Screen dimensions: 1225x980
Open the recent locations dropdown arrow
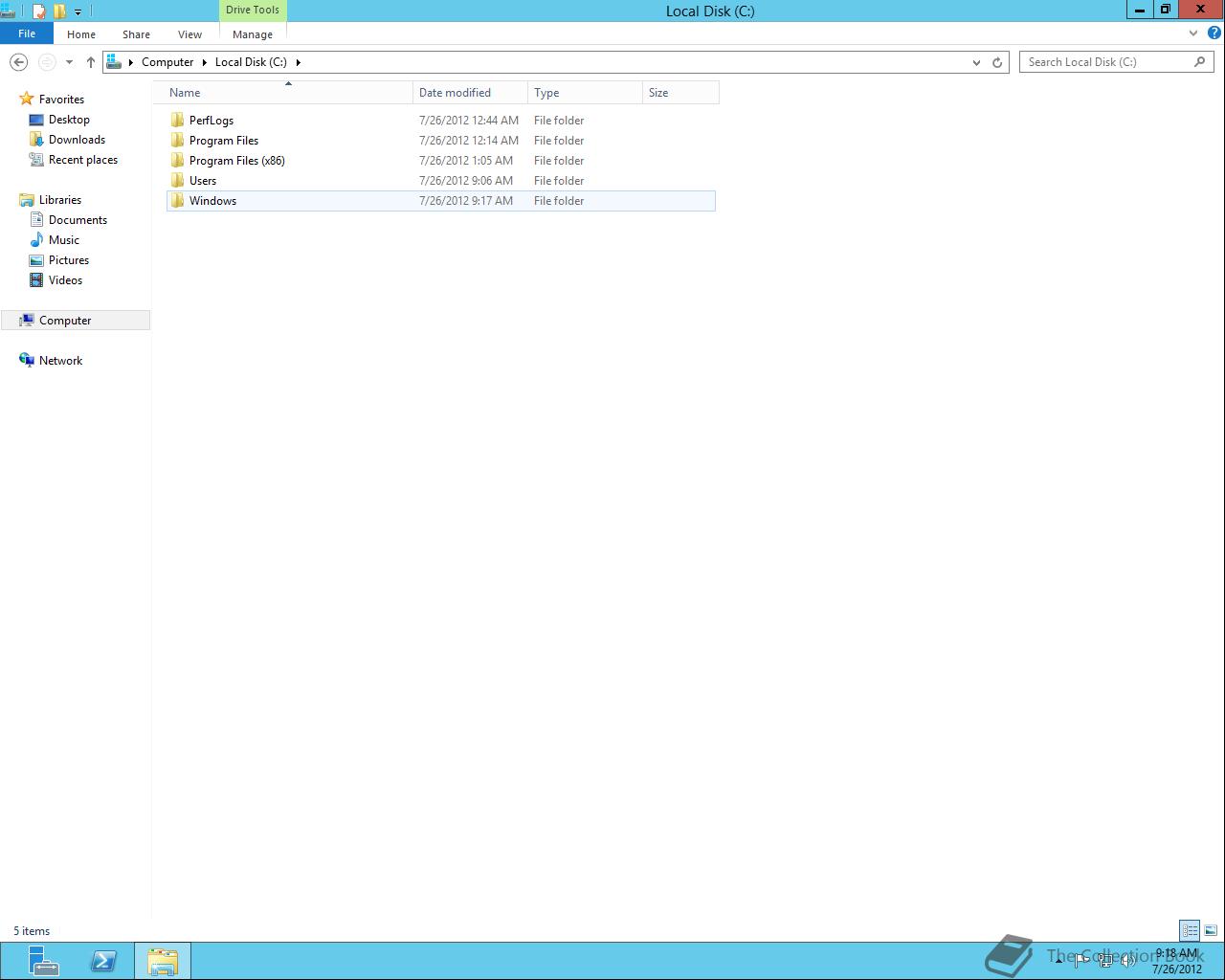coord(69,62)
